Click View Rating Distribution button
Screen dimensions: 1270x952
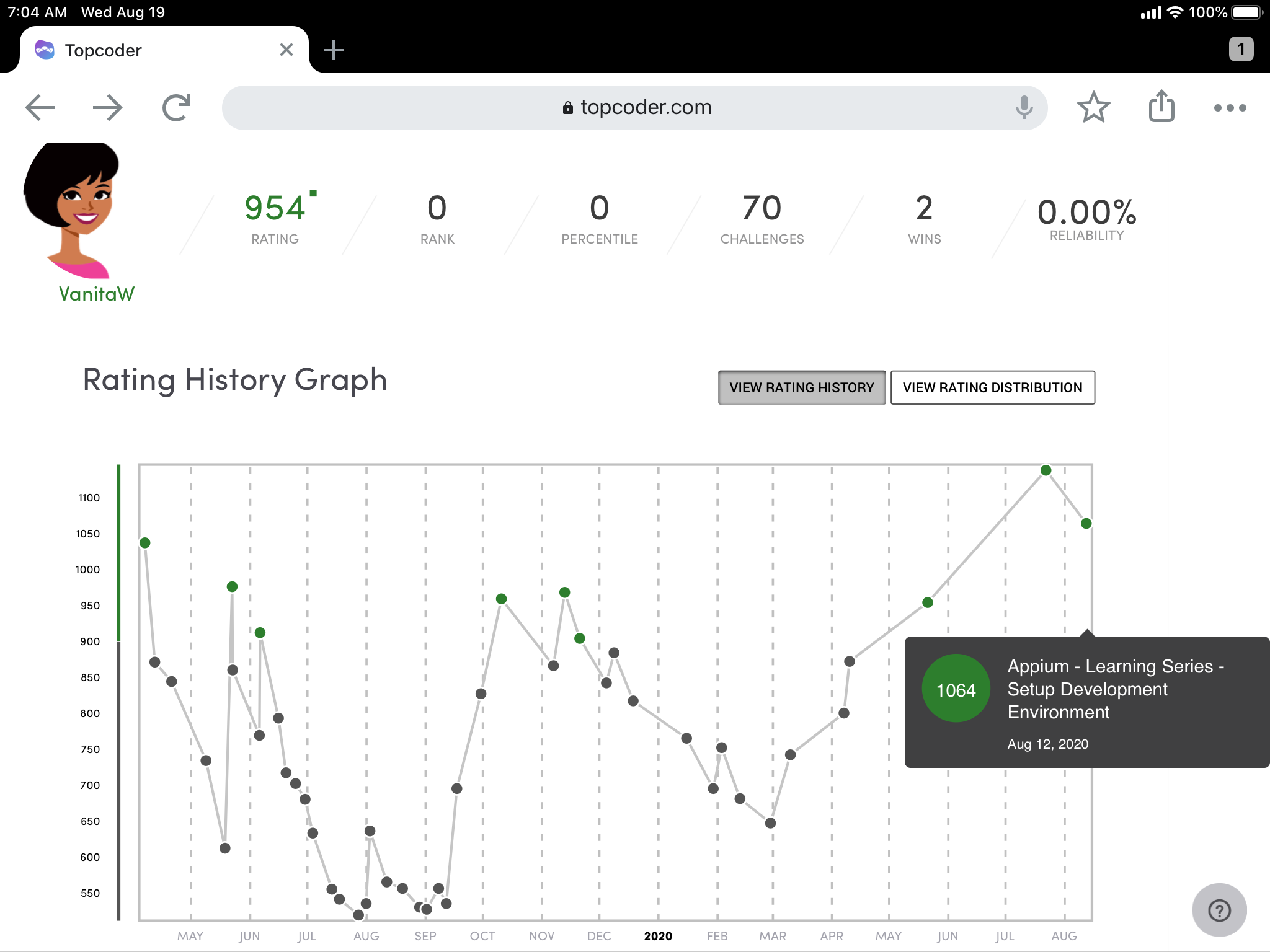tap(992, 387)
